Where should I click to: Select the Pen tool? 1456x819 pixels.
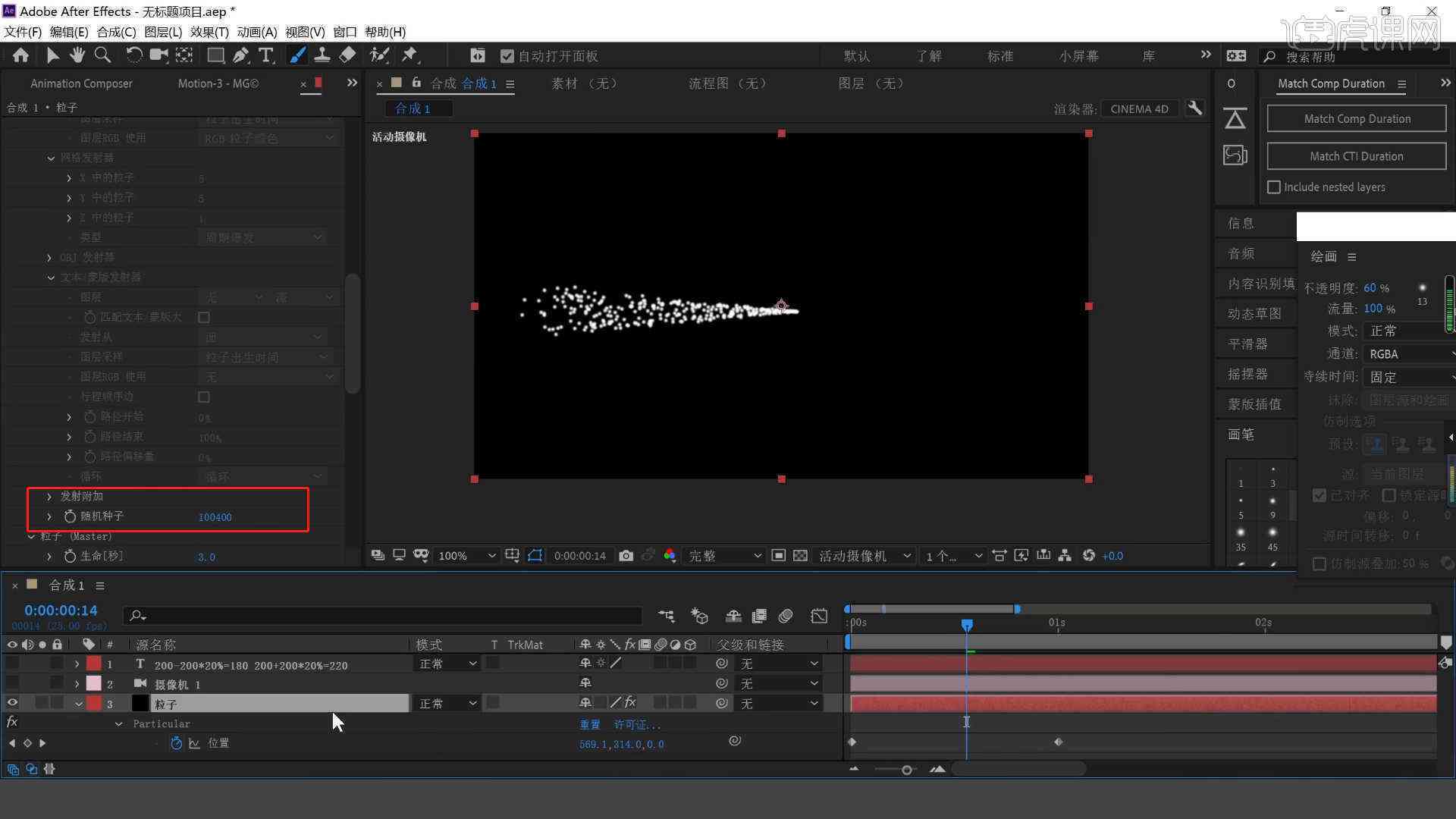click(241, 55)
